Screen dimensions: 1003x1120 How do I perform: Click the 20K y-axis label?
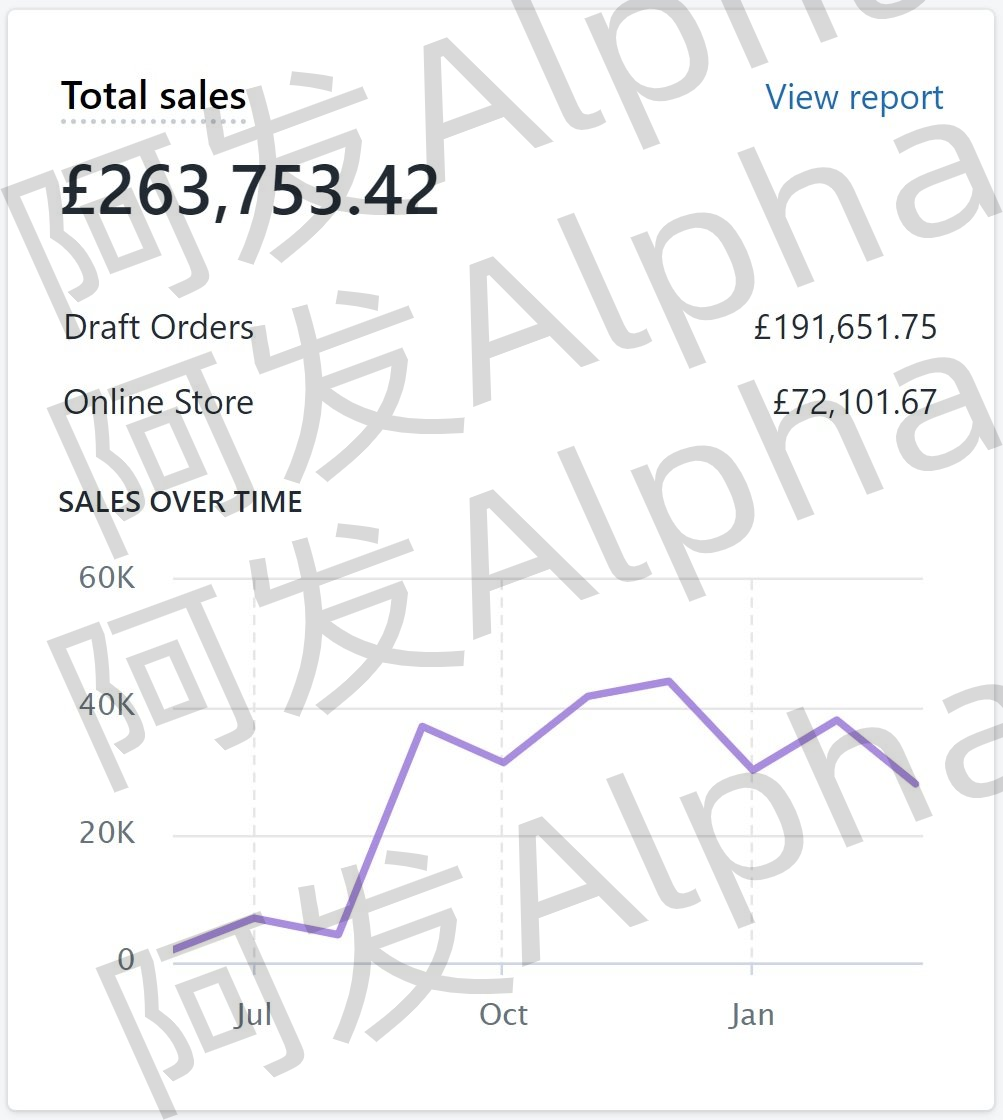pyautogui.click(x=107, y=834)
